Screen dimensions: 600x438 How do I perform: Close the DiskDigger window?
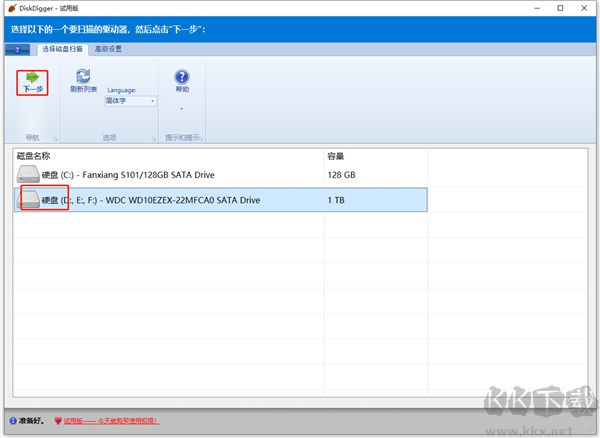(x=584, y=8)
